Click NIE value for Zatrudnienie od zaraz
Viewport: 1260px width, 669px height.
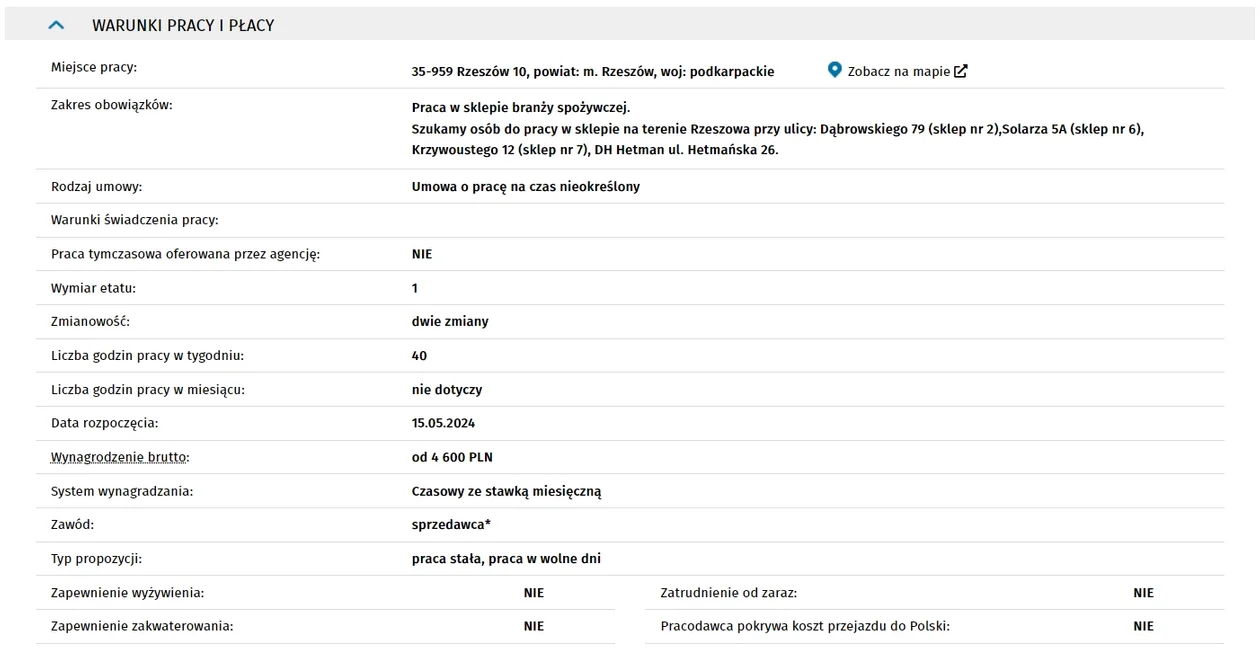pyautogui.click(x=1144, y=593)
